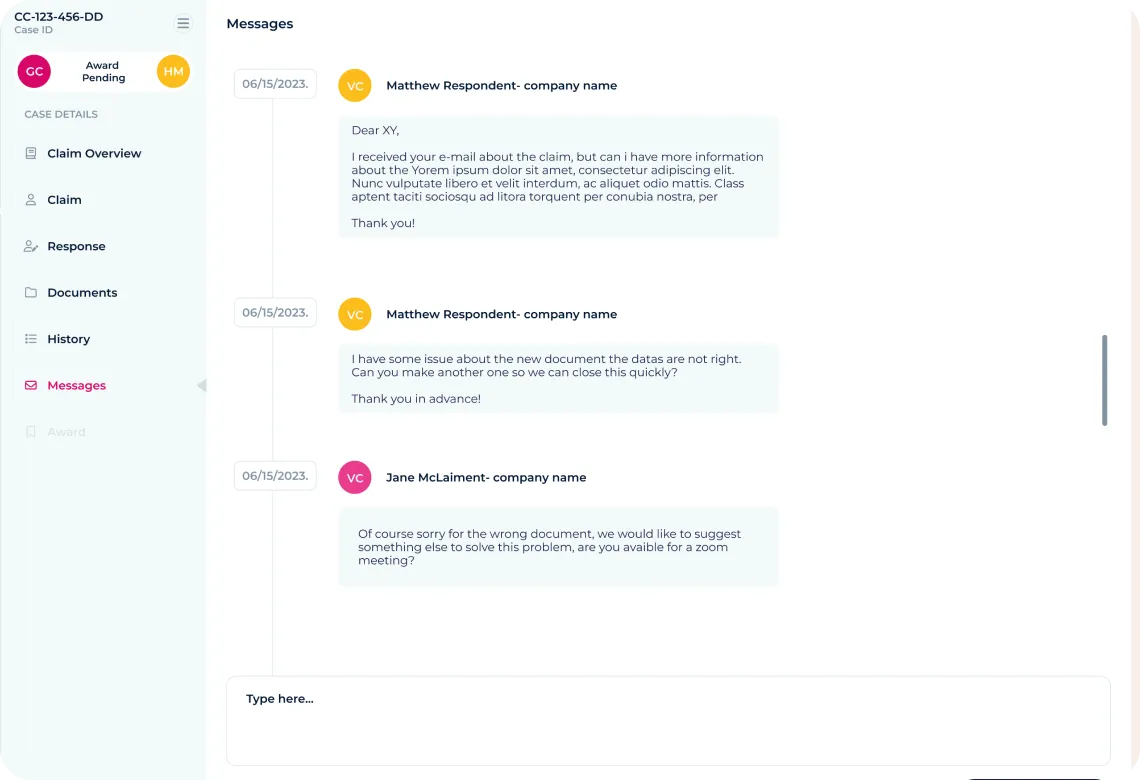This screenshot has width=1140, height=780.
Task: Click the vertical scrollbar of messages
Action: point(1104,380)
